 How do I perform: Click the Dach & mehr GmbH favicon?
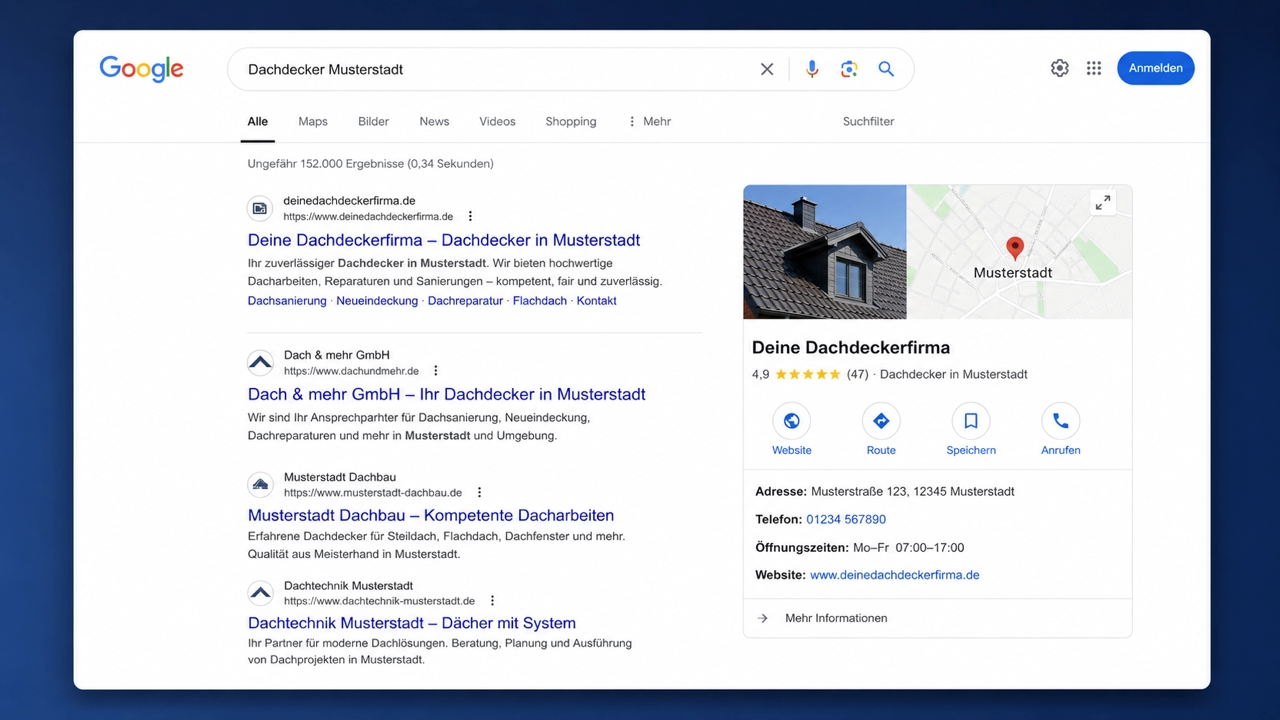[260, 362]
